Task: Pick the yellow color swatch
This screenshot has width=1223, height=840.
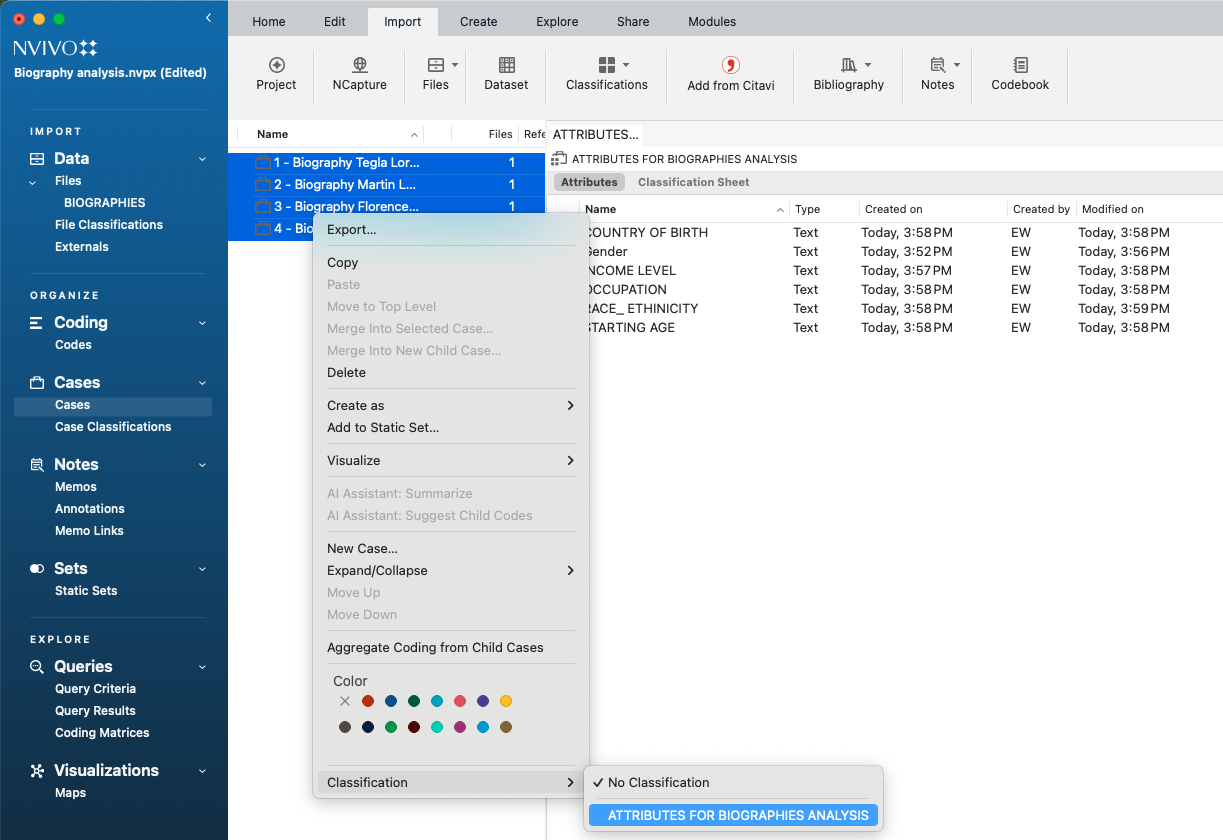Action: (x=506, y=702)
